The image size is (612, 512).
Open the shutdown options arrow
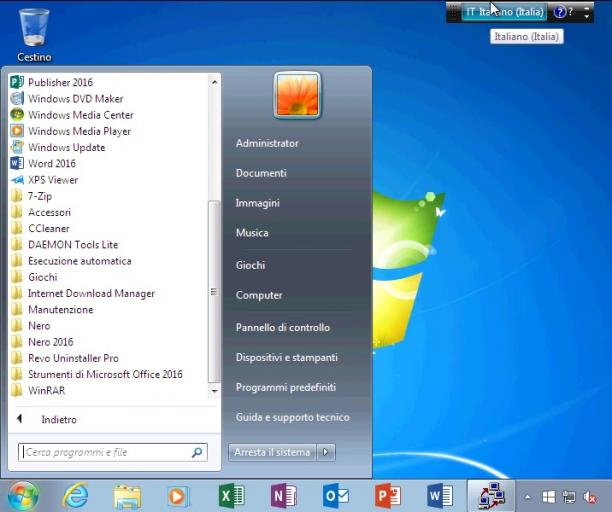coord(326,452)
